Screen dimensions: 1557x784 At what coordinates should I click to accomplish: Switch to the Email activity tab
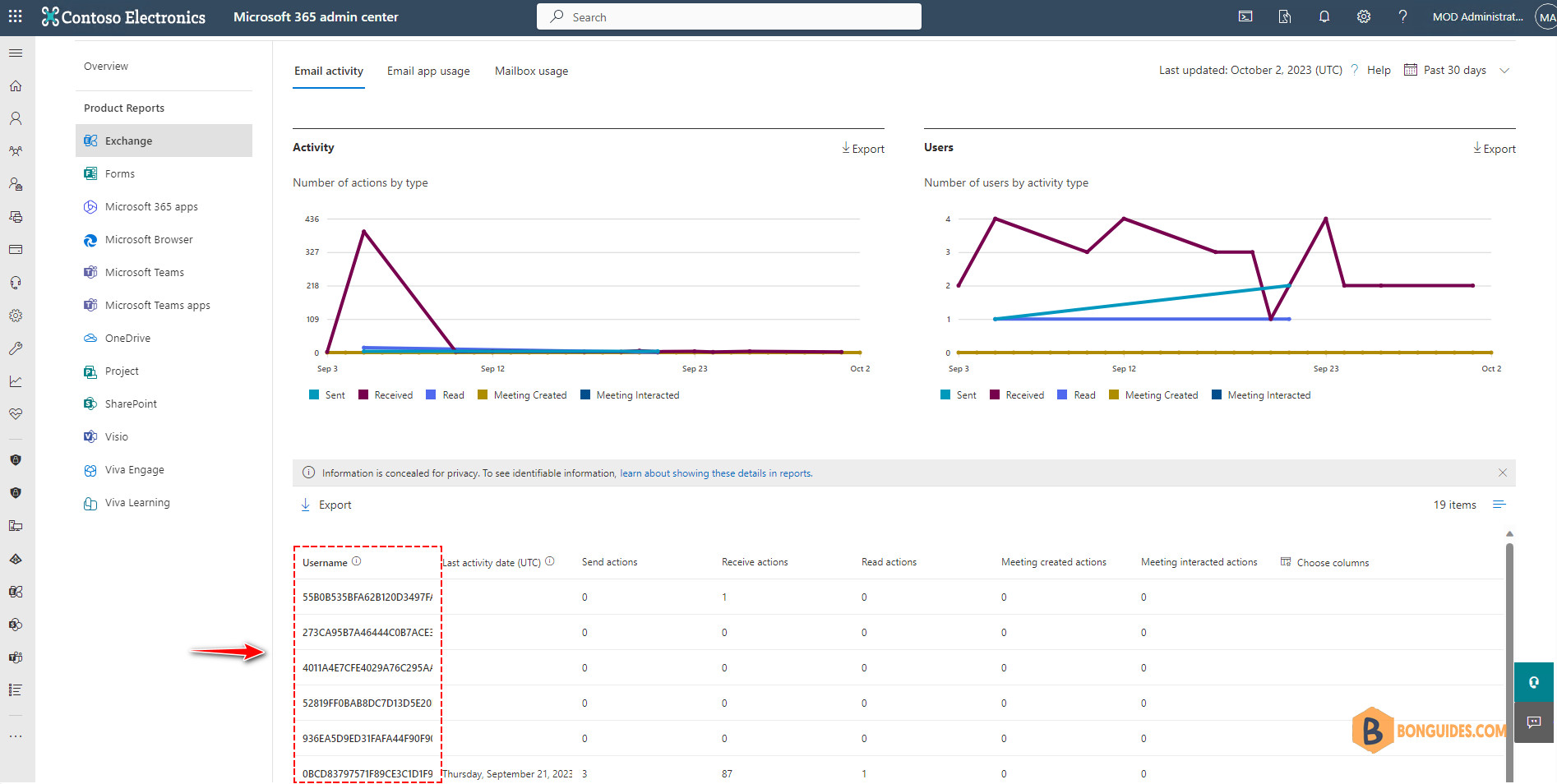tap(329, 71)
